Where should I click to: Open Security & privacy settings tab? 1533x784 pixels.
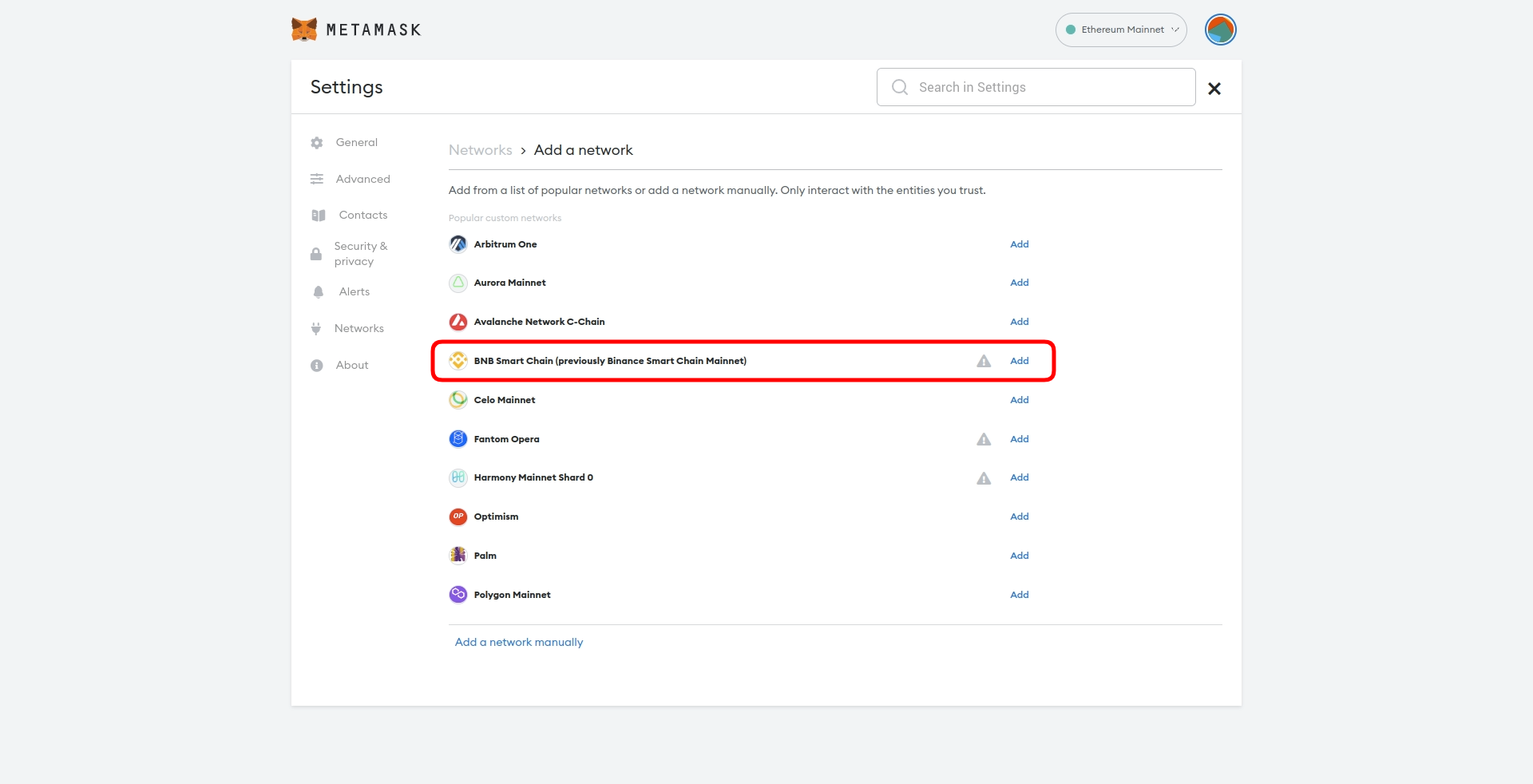pos(360,254)
